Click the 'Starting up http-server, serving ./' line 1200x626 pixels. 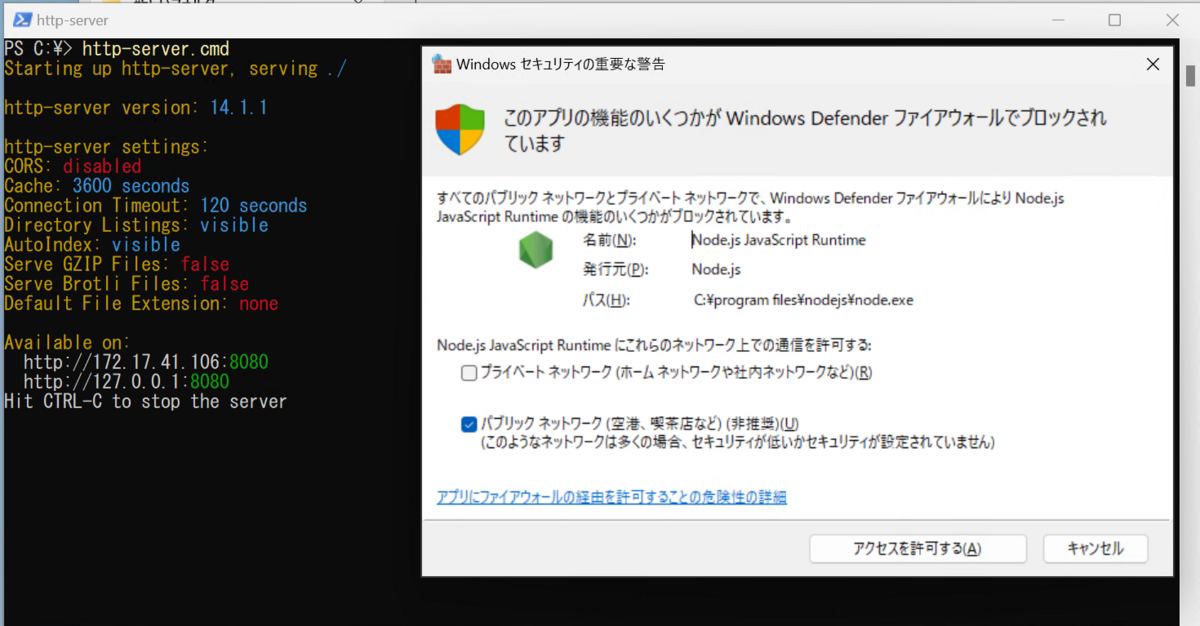tap(175, 69)
